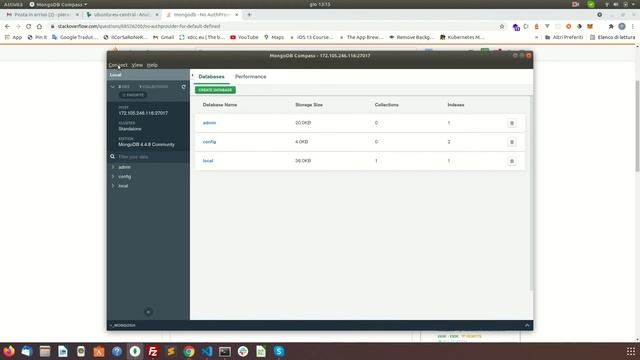The height and width of the screenshot is (360, 640).
Task: Expand the admin database in sidebar tree
Action: [113, 167]
